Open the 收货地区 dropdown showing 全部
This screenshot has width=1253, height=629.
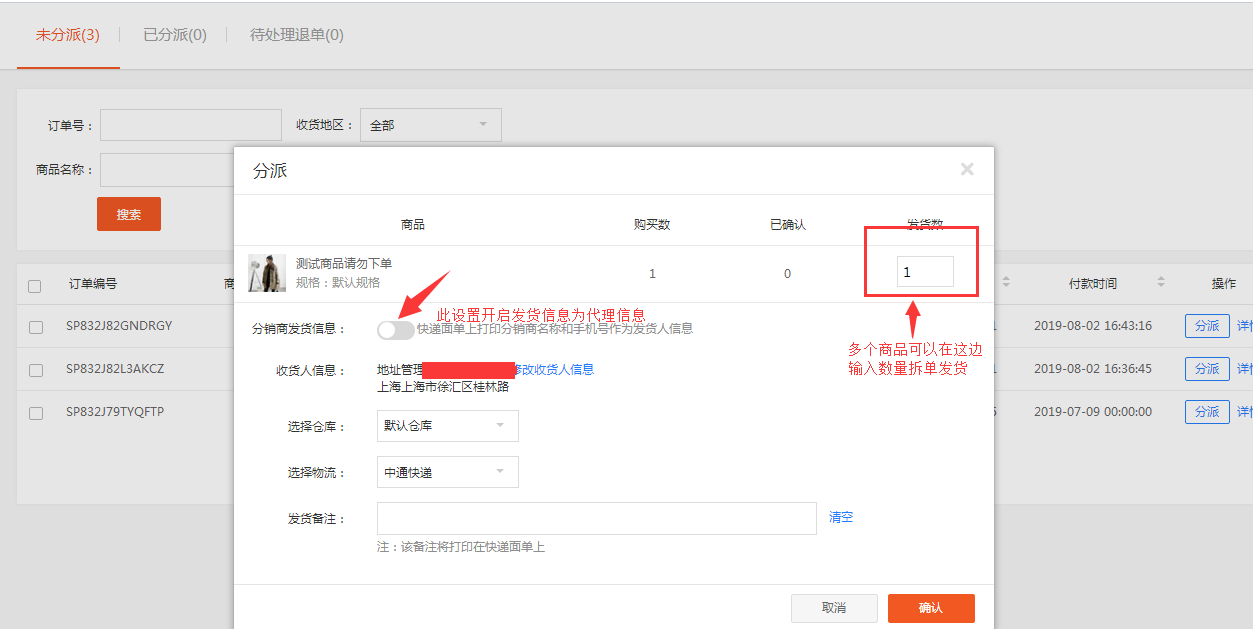[431, 125]
